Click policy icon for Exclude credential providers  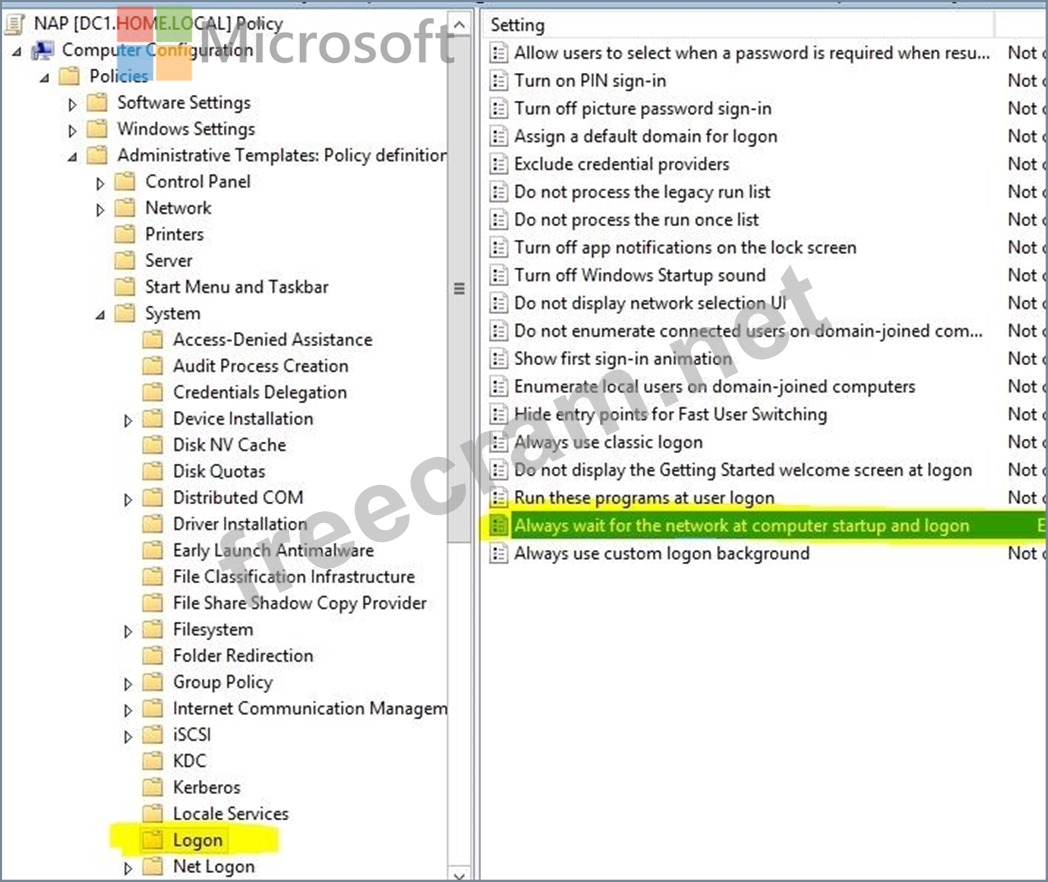pyautogui.click(x=499, y=164)
